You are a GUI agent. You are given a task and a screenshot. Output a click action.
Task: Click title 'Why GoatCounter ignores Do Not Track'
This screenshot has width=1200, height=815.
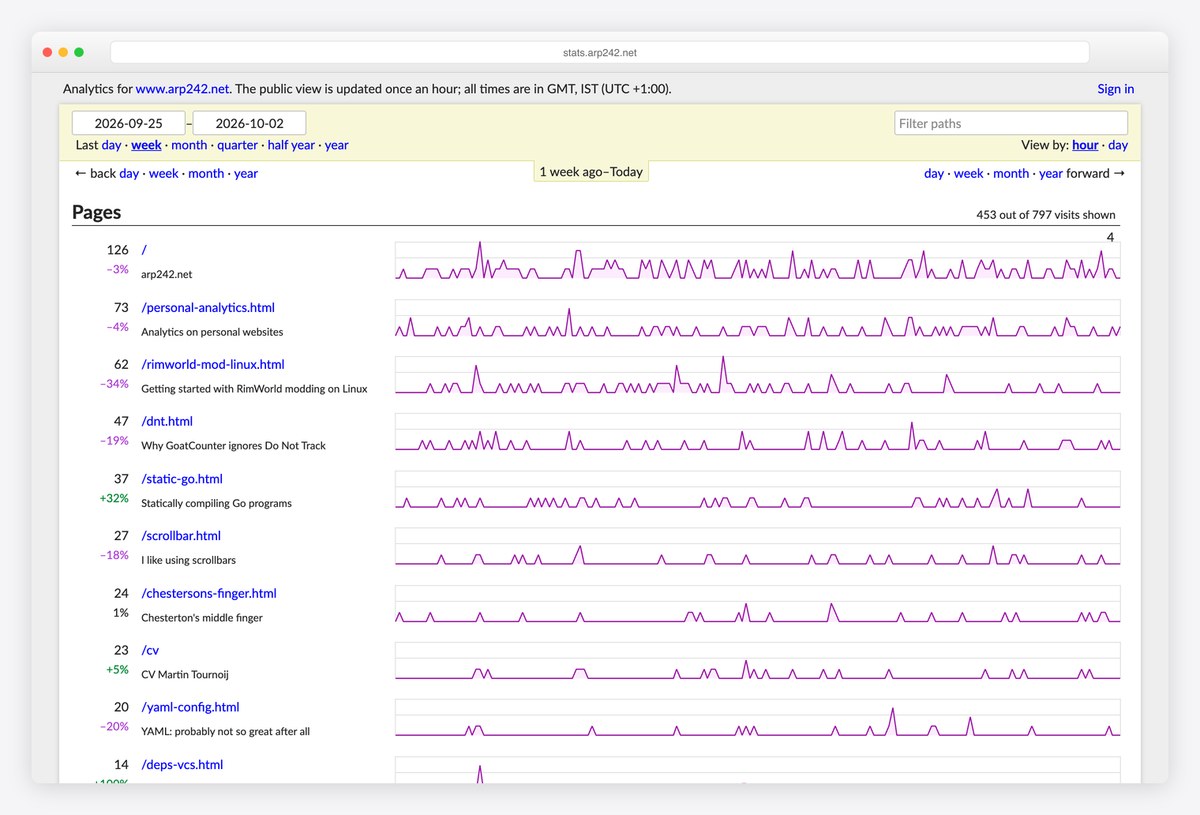tap(233, 446)
